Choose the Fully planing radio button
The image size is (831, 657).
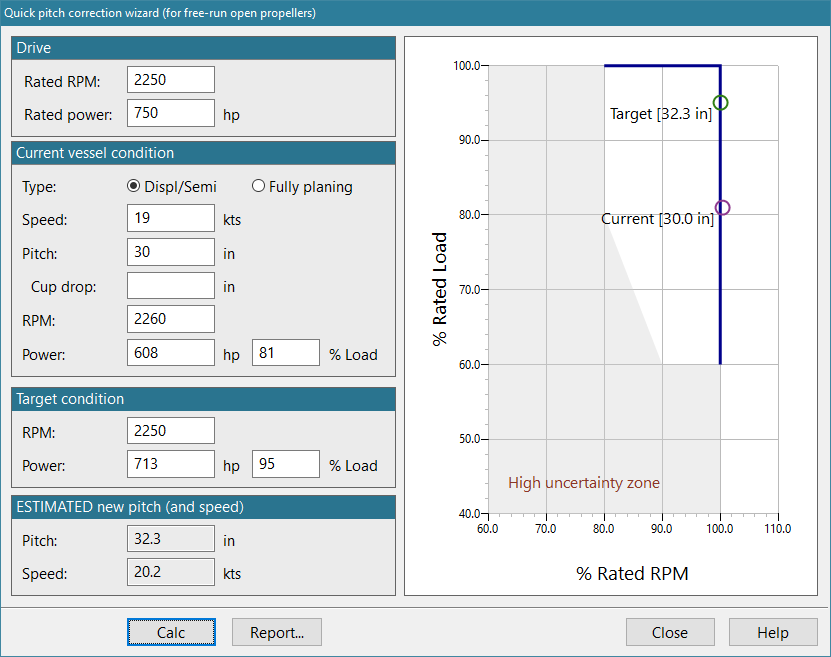258,186
